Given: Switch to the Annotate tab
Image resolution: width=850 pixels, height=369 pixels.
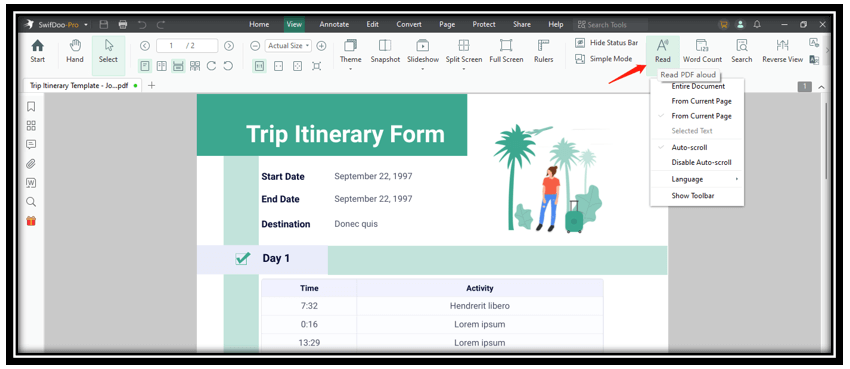Looking at the screenshot, I should tap(334, 24).
